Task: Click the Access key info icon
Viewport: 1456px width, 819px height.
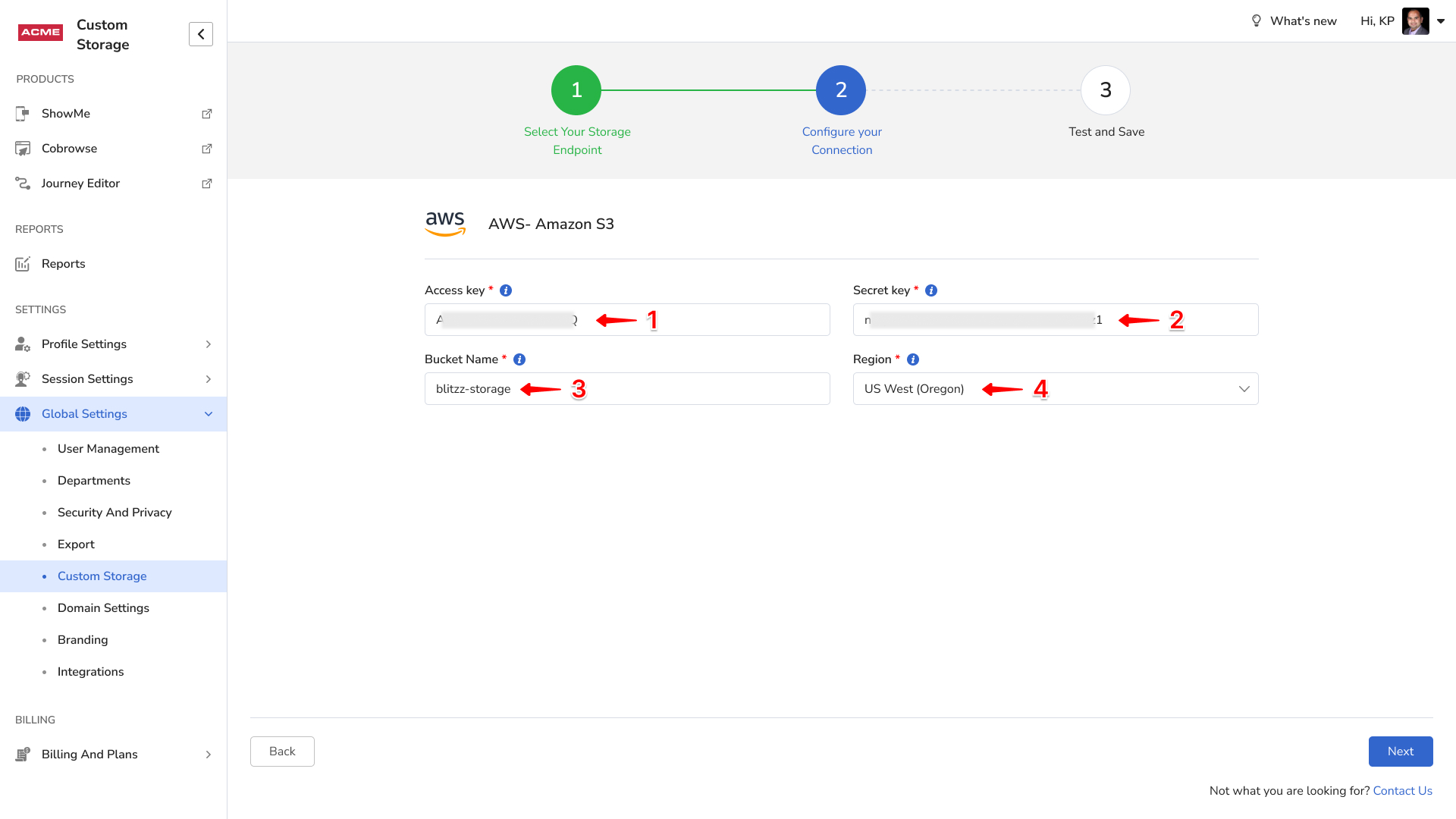Action: [x=506, y=290]
